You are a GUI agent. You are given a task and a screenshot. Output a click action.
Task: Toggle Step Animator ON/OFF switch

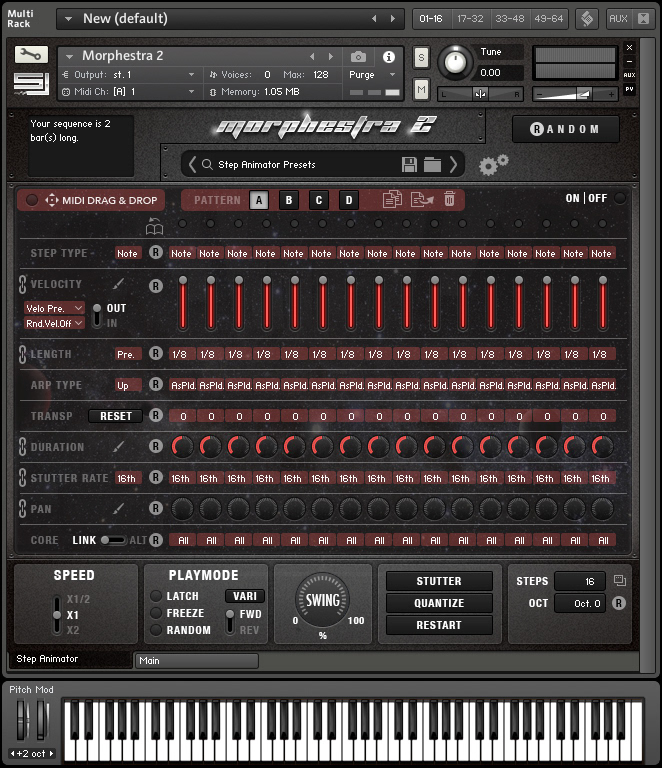[x=620, y=198]
